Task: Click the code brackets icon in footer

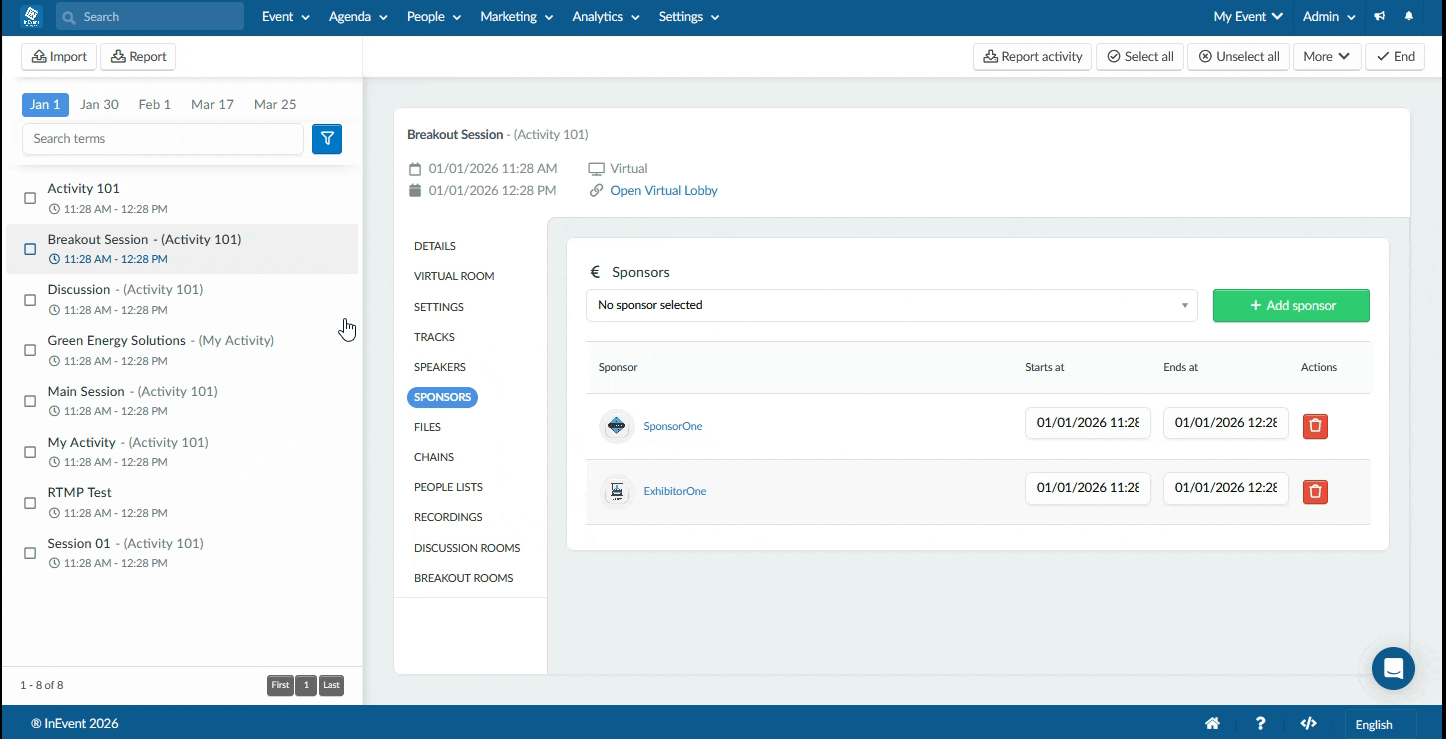Action: (x=1308, y=724)
